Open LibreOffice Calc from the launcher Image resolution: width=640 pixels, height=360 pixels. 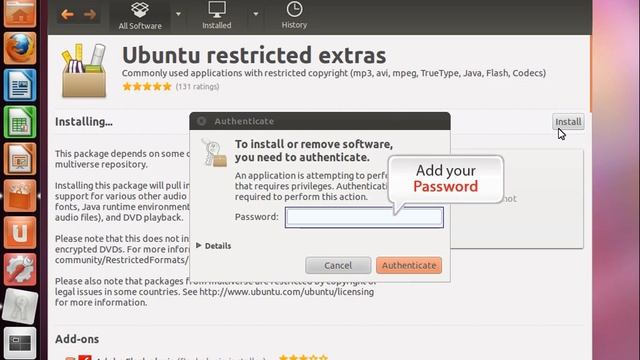coord(20,122)
